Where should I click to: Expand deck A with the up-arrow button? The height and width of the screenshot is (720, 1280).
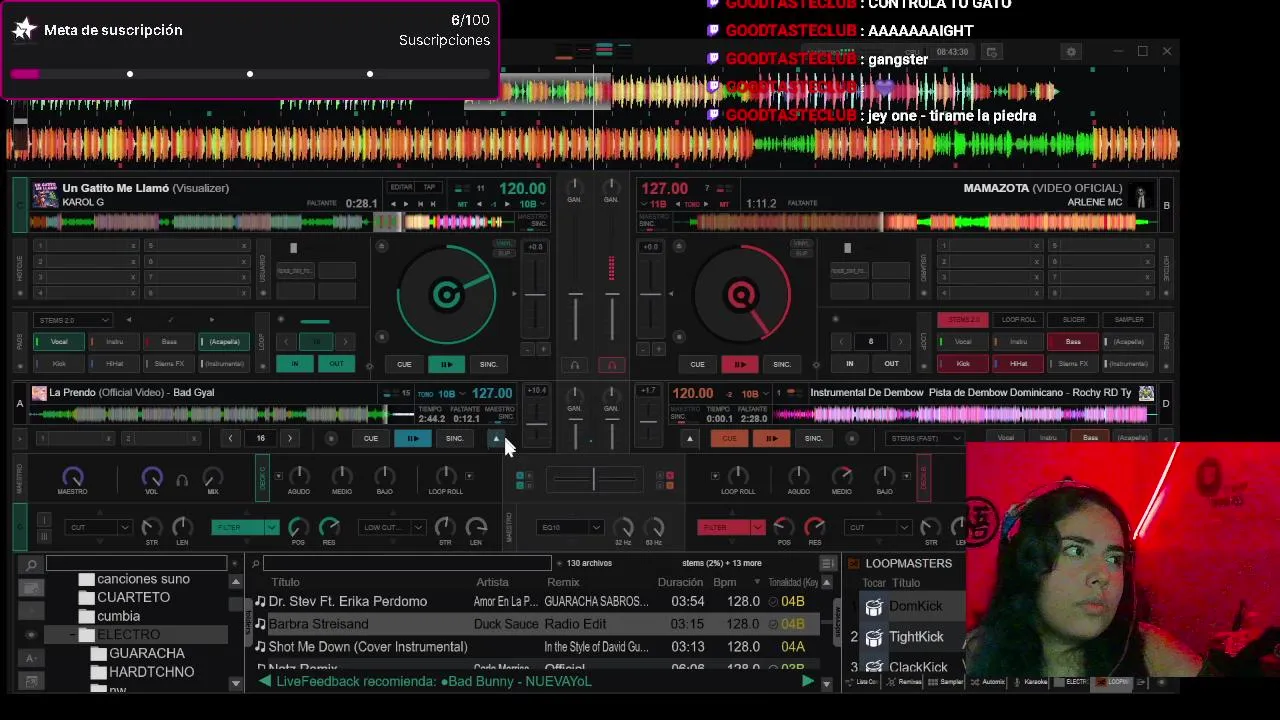[496, 438]
